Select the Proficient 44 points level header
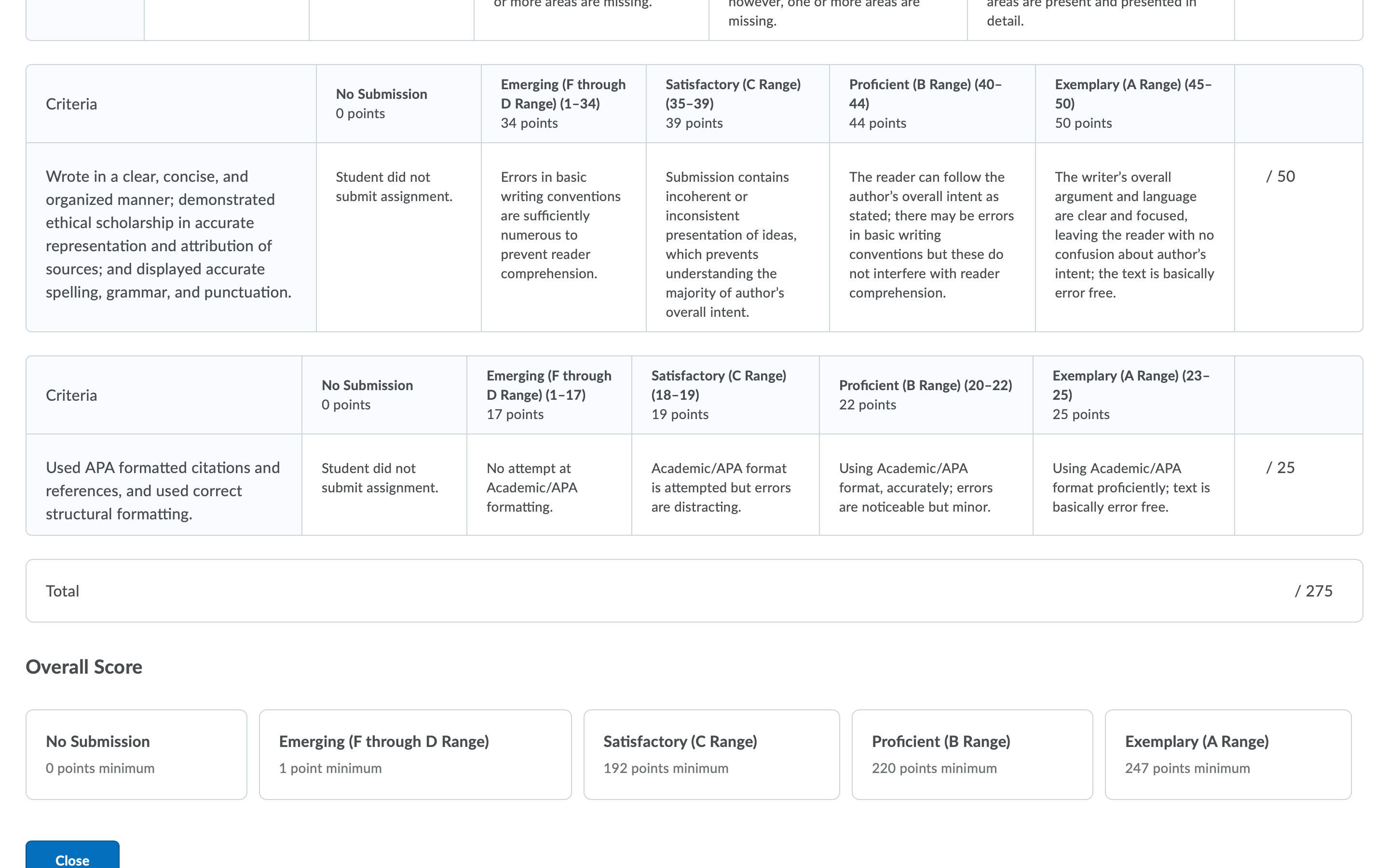 pyautogui.click(x=932, y=104)
